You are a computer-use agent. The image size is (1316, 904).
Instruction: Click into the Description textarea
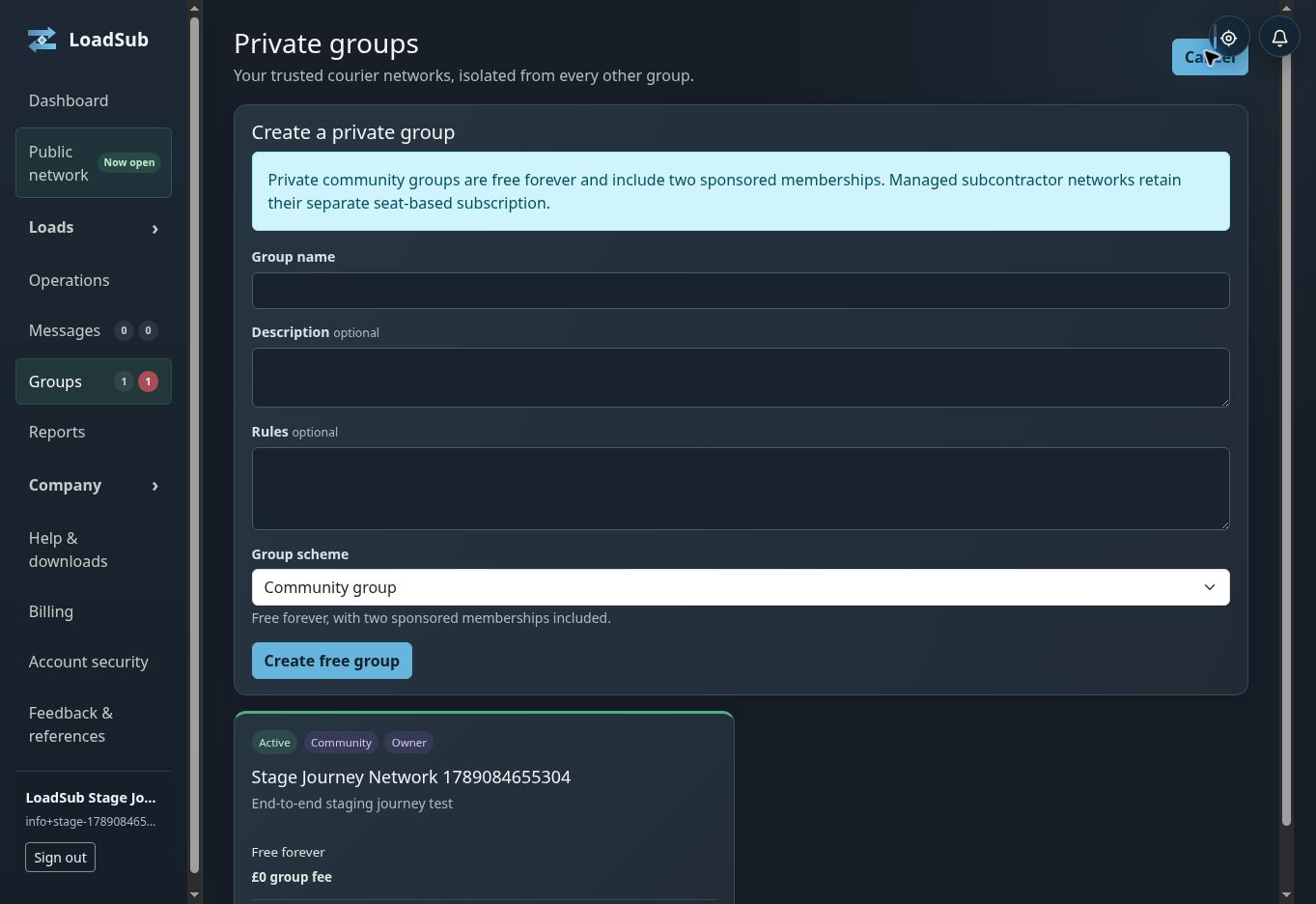741,378
